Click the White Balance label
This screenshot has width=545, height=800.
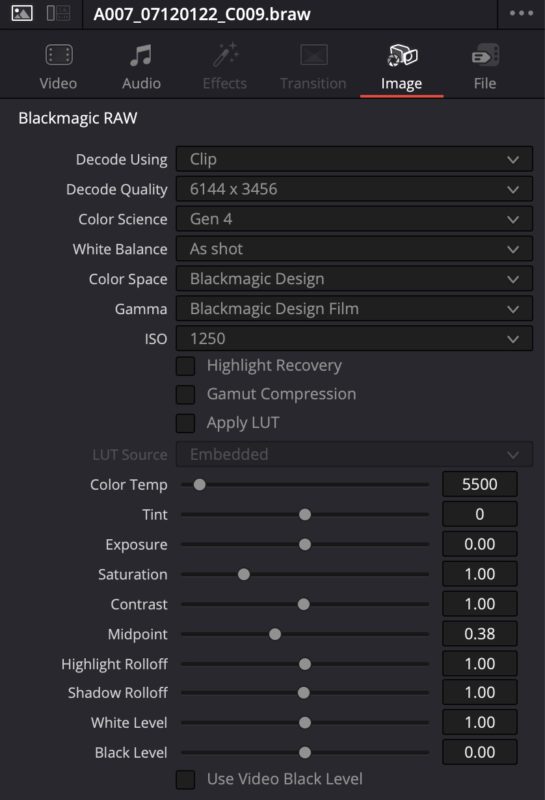(120, 249)
